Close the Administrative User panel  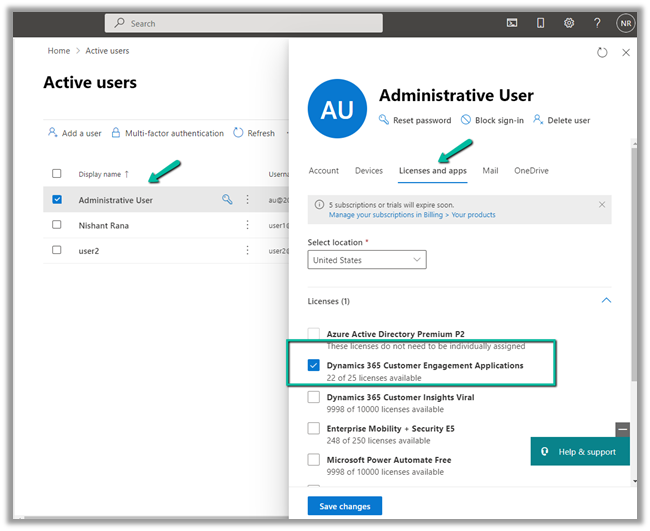click(x=626, y=52)
